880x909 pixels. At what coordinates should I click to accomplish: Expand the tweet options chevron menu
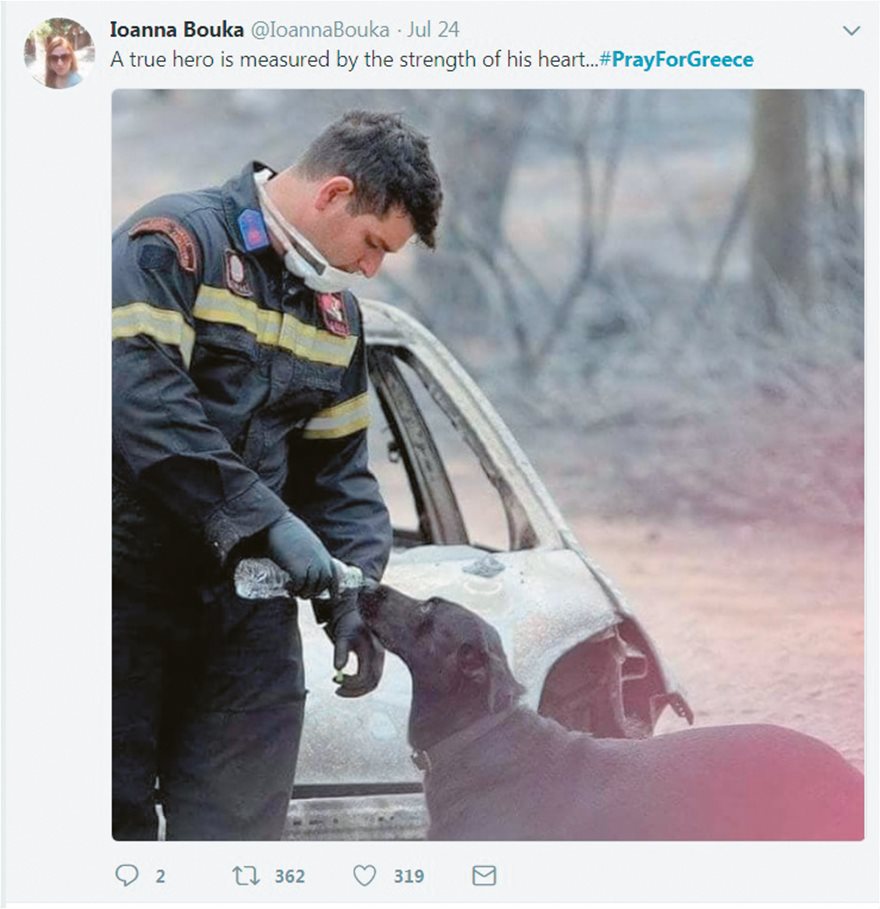(x=851, y=30)
